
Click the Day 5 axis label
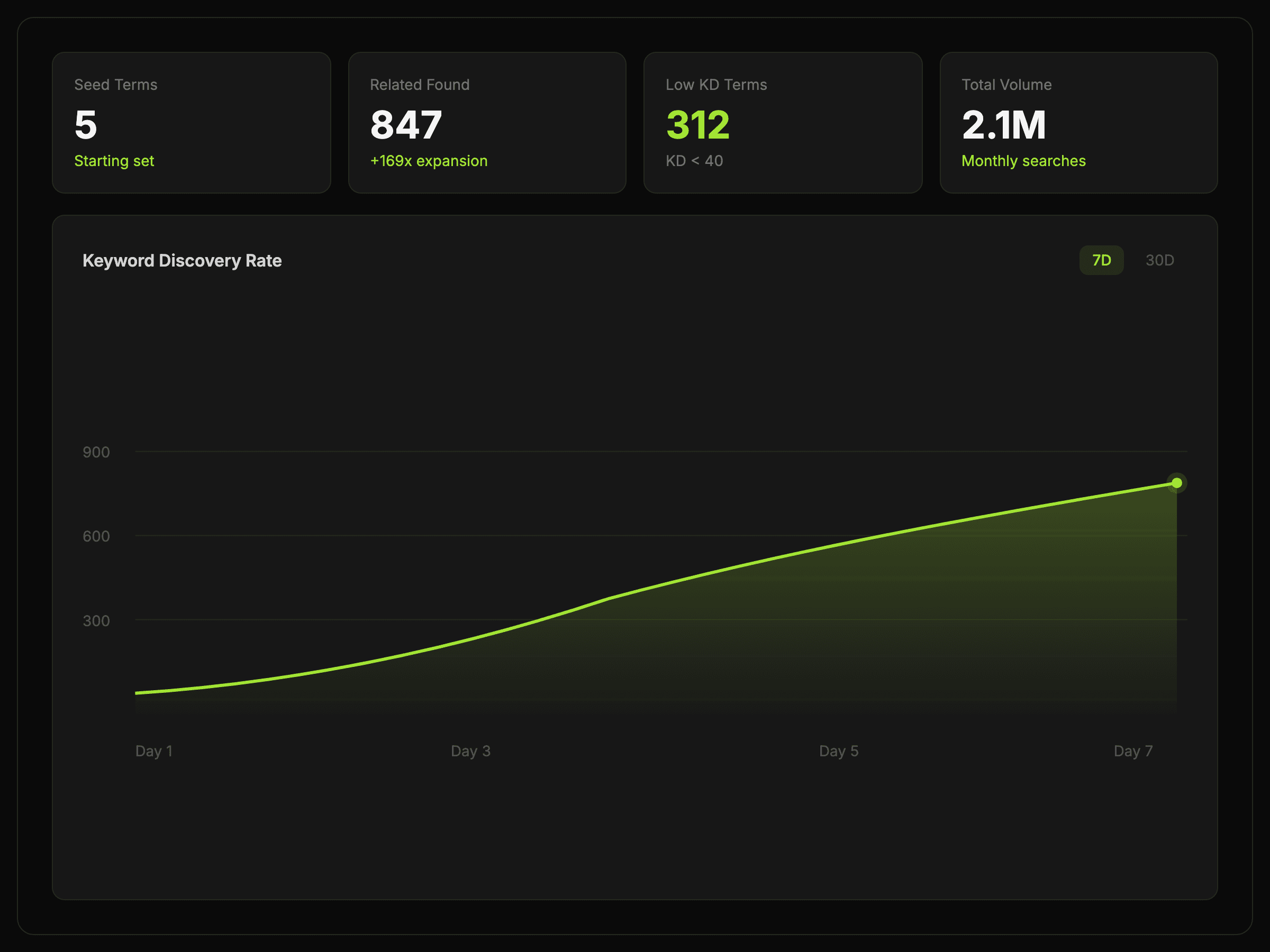[838, 751]
